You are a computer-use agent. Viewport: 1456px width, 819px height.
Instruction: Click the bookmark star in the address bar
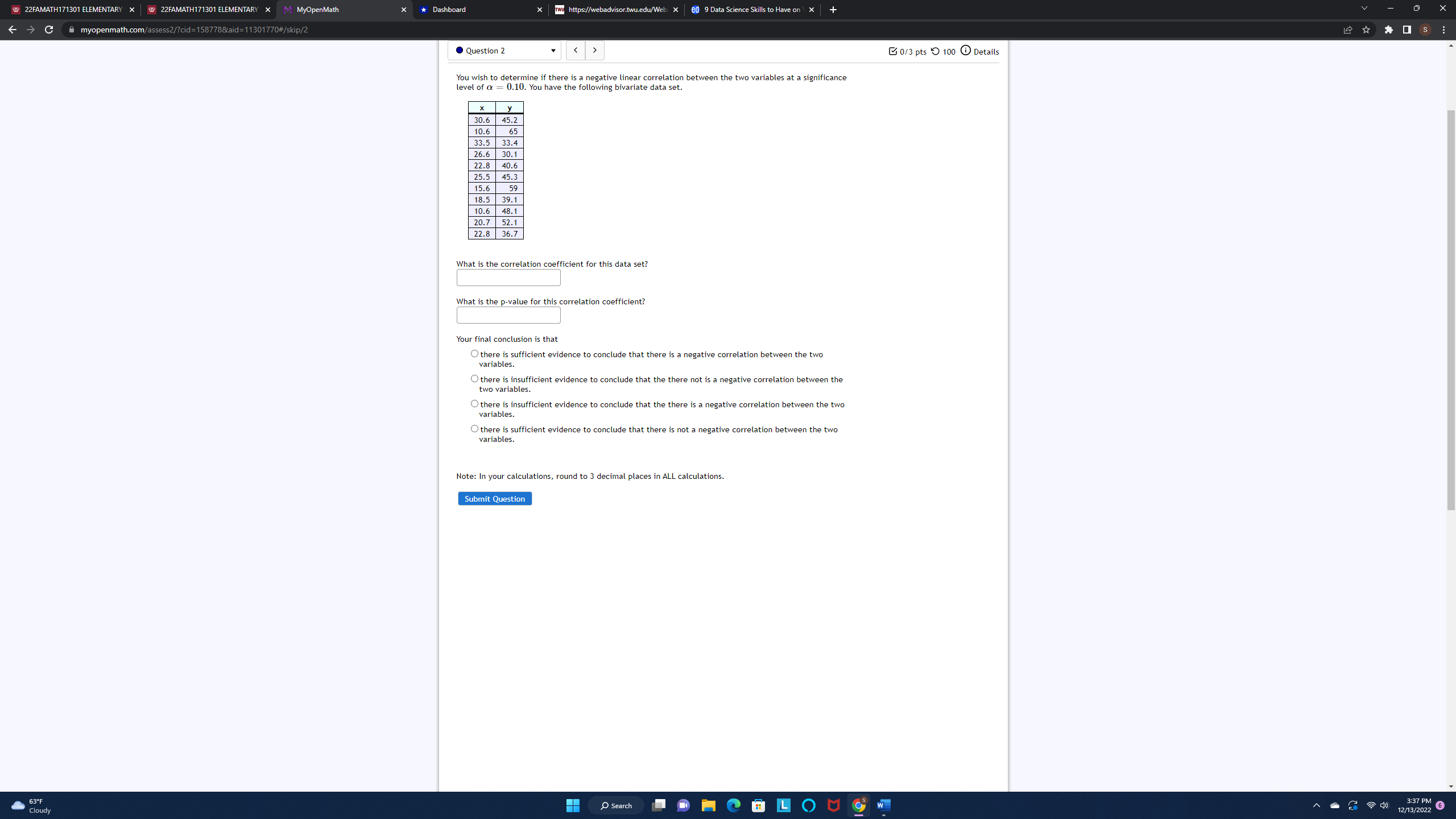[1366, 30]
